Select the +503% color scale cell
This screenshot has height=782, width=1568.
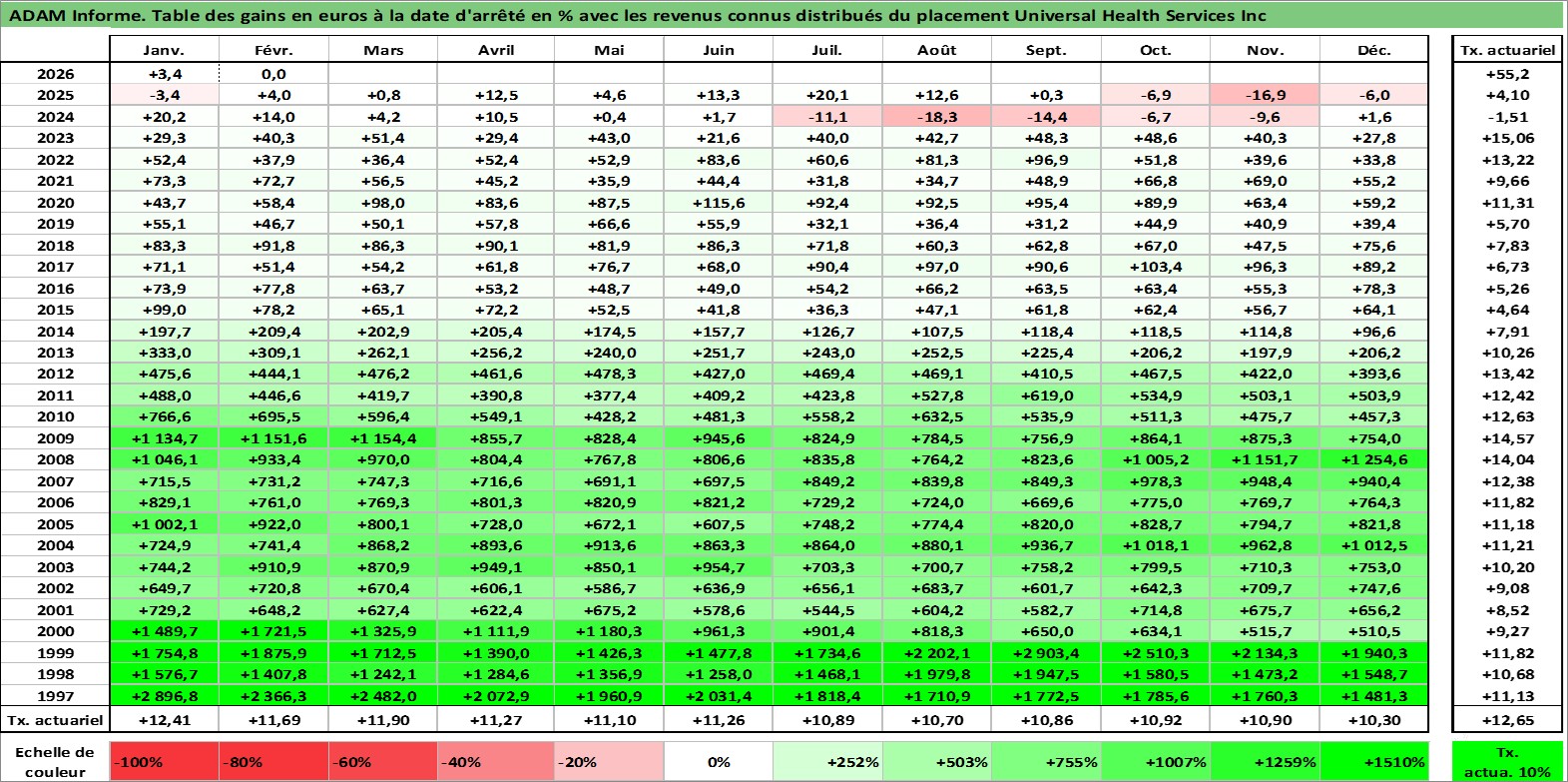click(936, 761)
